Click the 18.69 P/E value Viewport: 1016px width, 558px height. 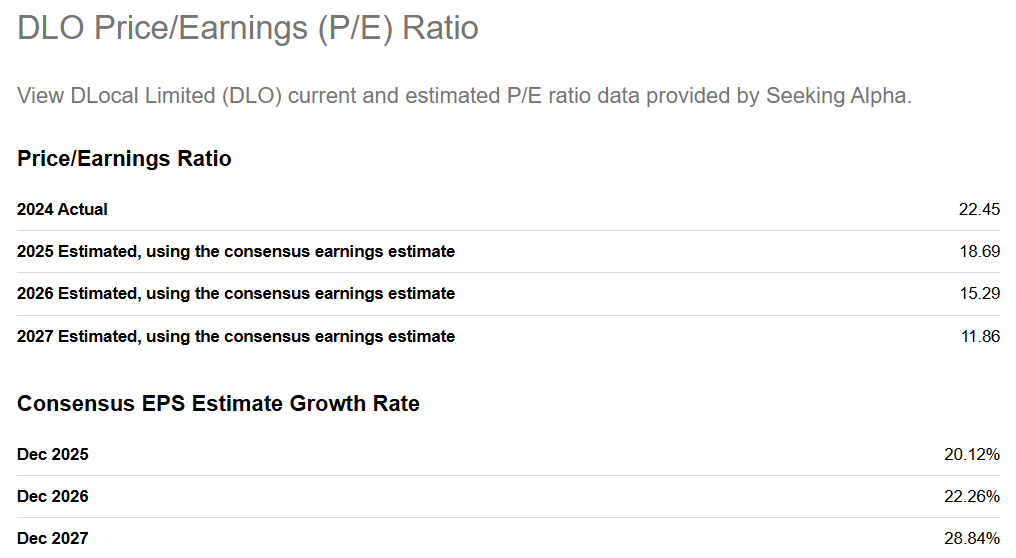tap(979, 252)
